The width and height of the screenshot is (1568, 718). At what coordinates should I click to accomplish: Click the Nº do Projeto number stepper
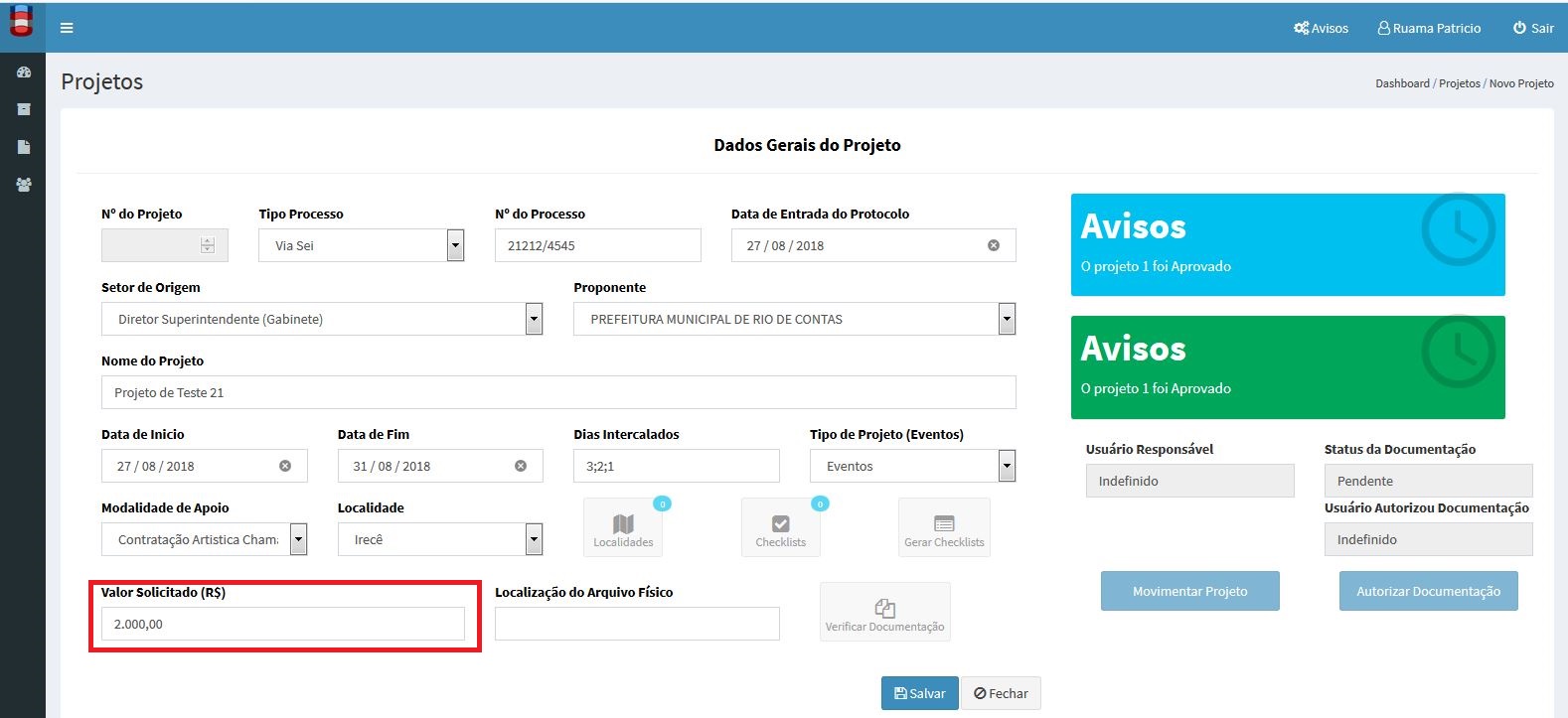tap(208, 245)
